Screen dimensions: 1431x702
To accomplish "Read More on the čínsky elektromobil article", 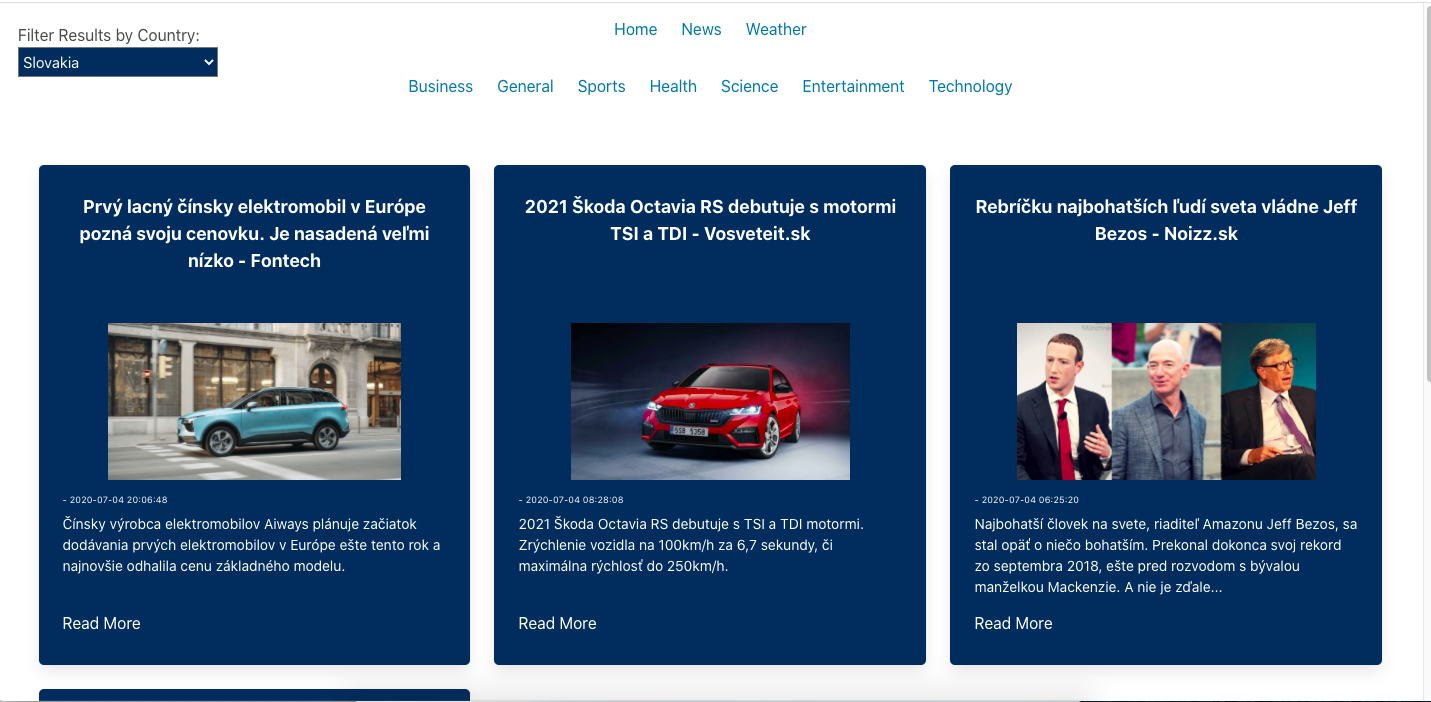I will tap(101, 623).
